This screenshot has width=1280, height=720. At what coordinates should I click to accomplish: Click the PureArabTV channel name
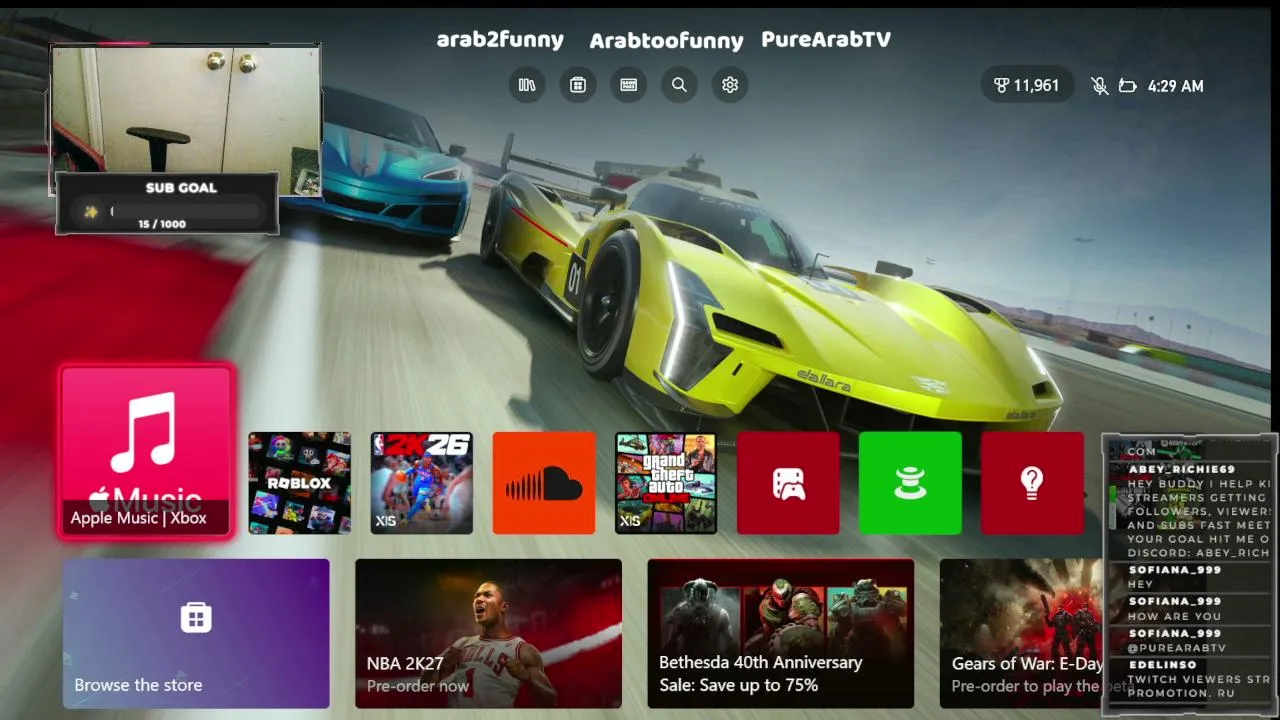tap(826, 40)
